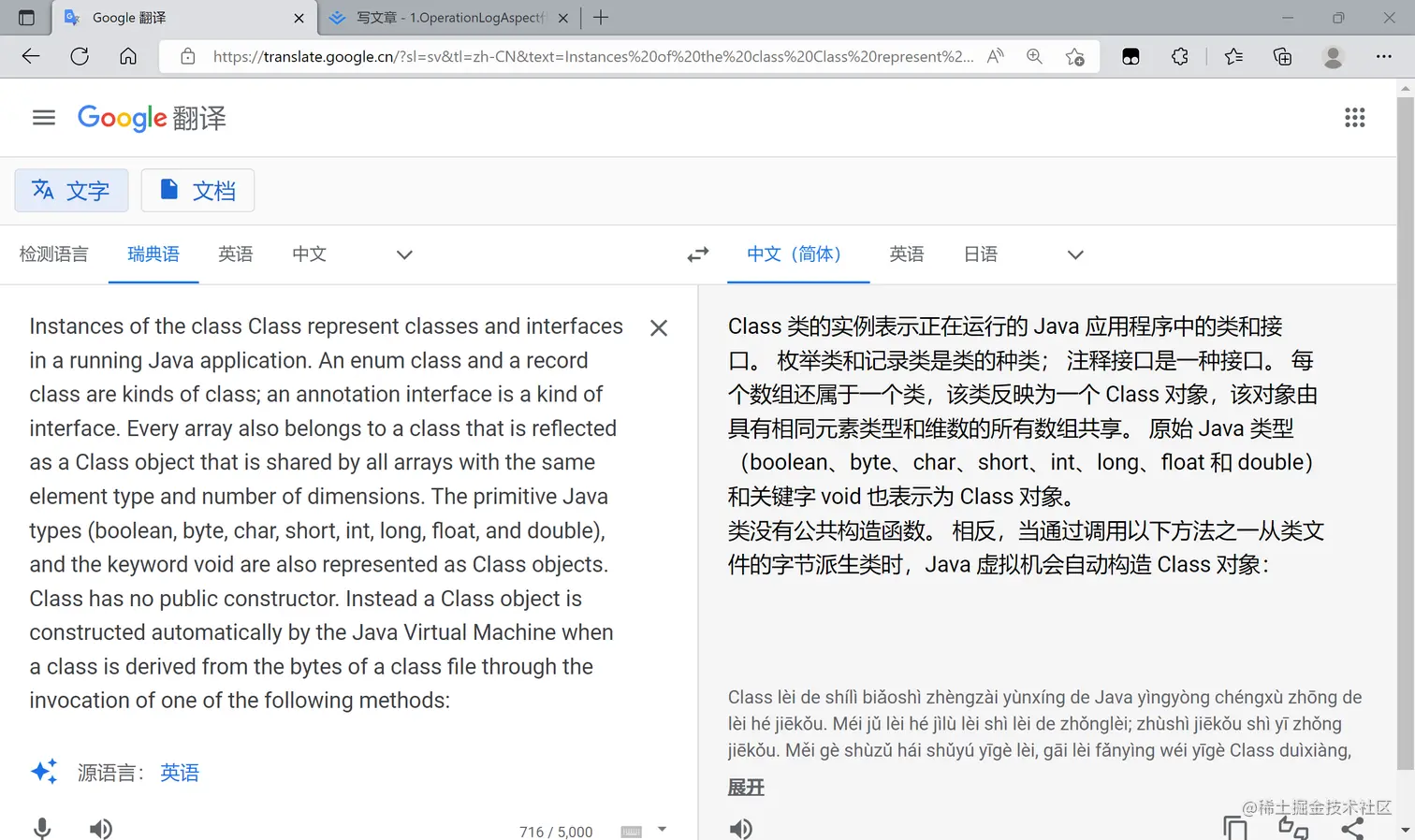The width and height of the screenshot is (1415, 840).
Task: Open the on-screen keyboard input tool
Action: tap(632, 832)
